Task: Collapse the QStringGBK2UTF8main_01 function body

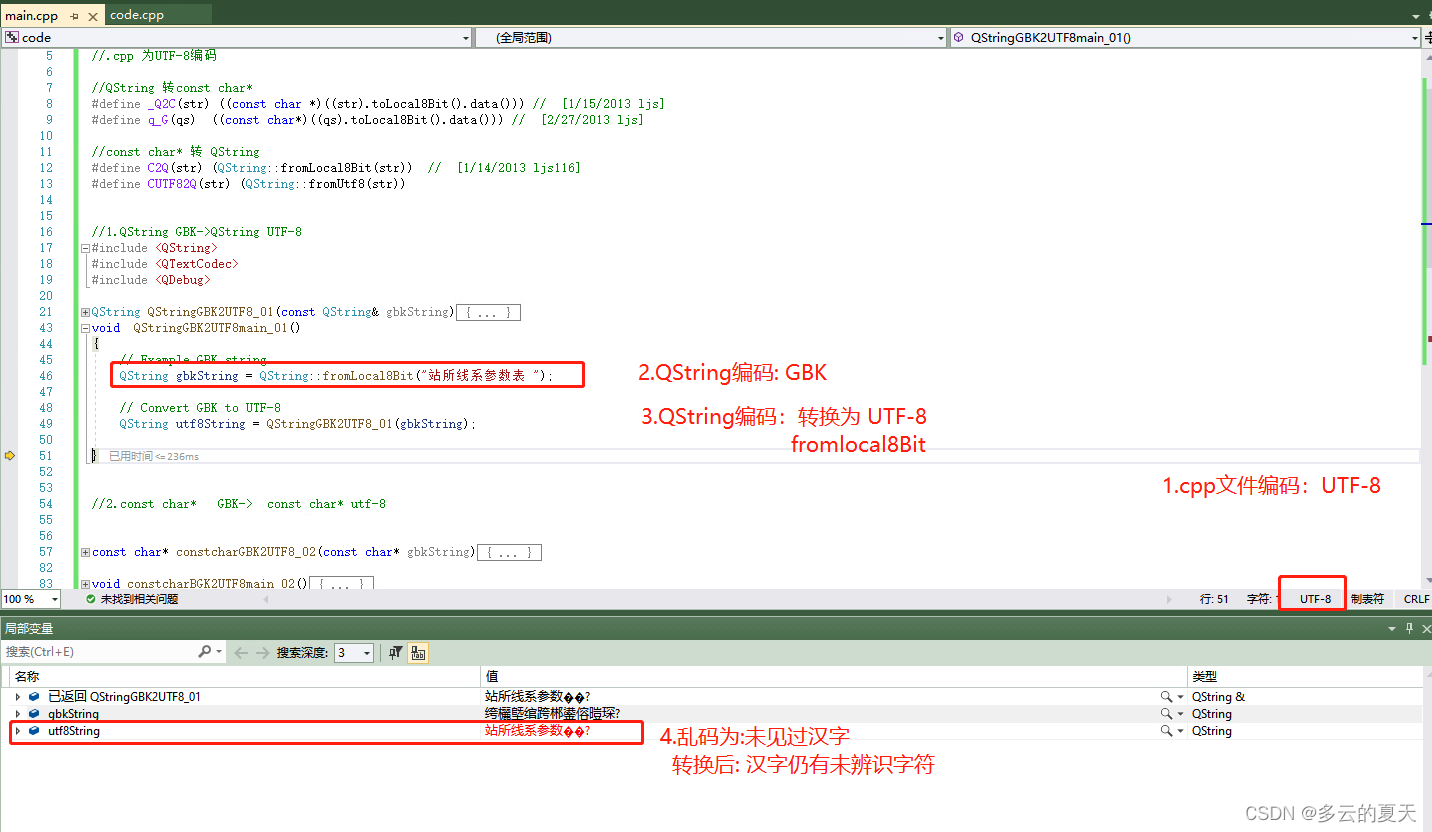Action: (85, 327)
